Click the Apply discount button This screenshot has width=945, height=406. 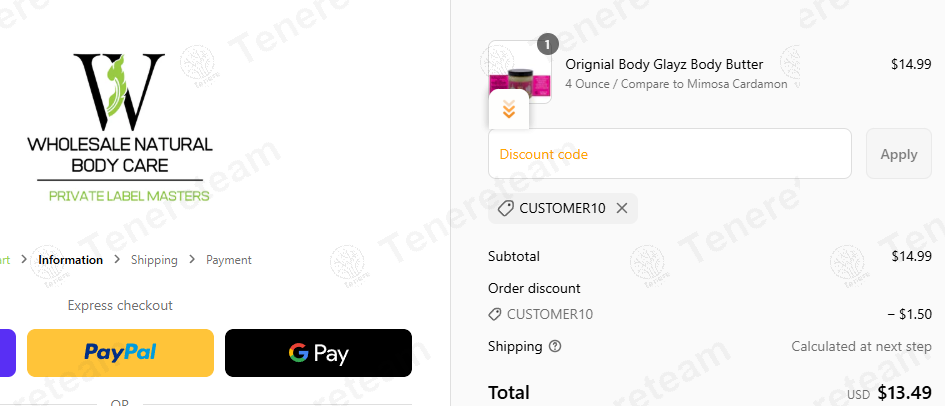899,154
